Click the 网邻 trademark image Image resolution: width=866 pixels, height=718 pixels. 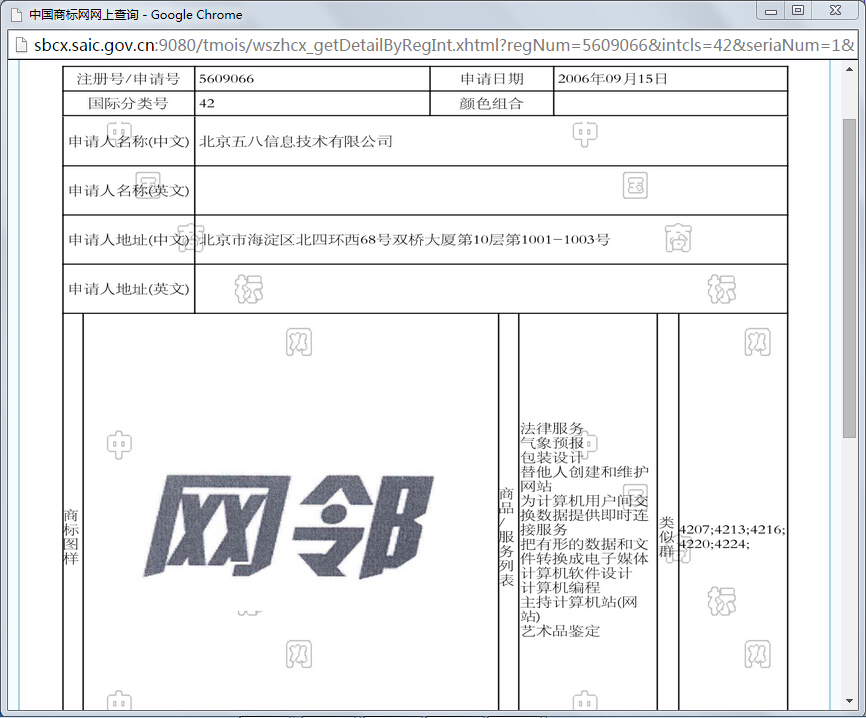pos(288,526)
